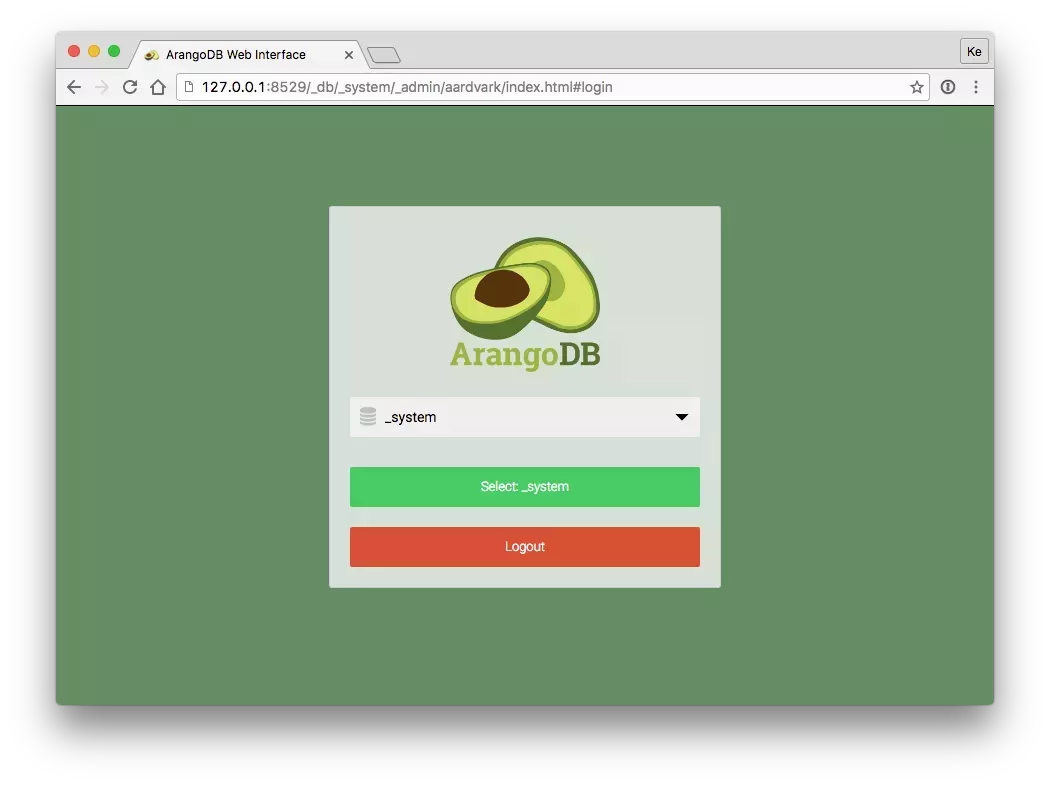Click the database stack icon beside _system
1050x785 pixels.
(368, 417)
